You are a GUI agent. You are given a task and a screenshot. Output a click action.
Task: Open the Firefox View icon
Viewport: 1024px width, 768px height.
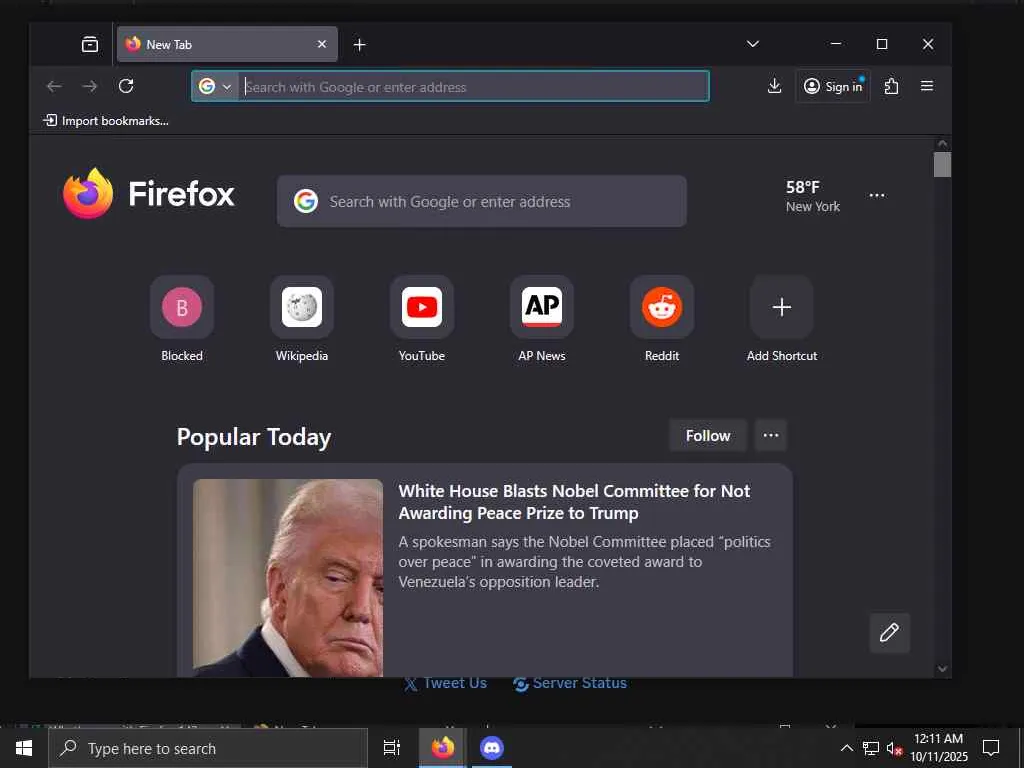[89, 44]
